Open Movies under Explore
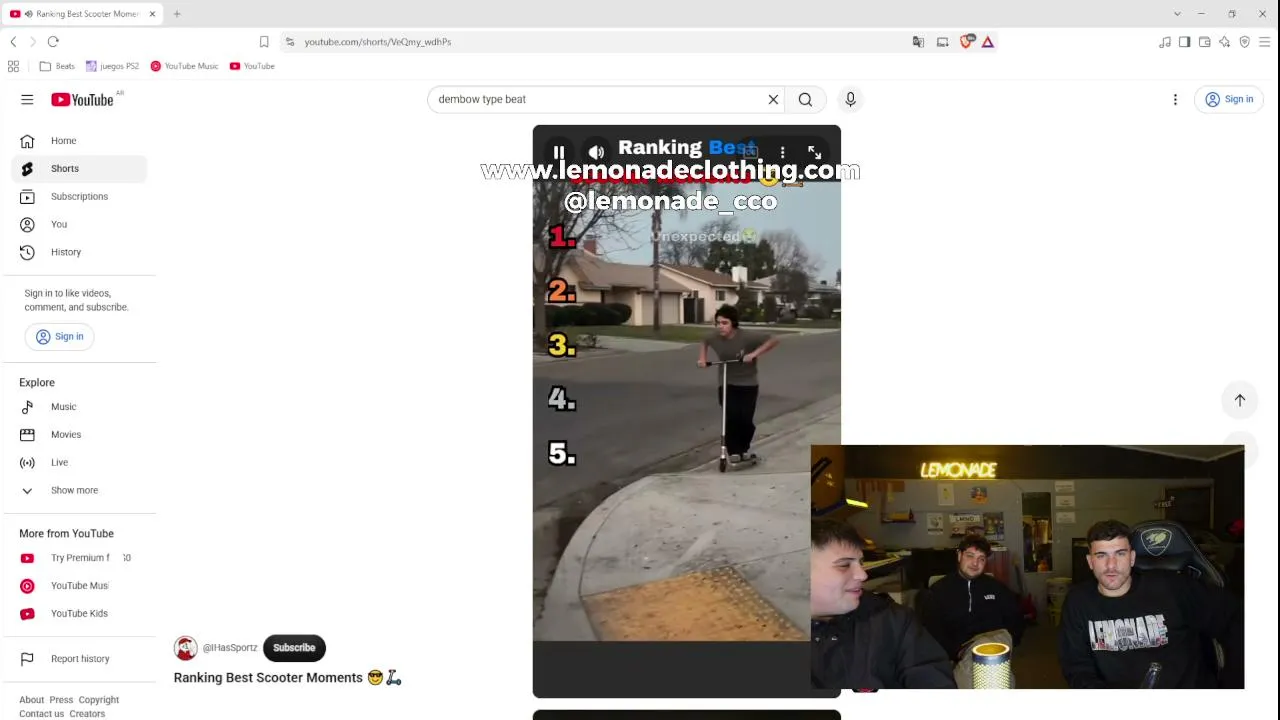This screenshot has width=1280, height=720. 79,435
